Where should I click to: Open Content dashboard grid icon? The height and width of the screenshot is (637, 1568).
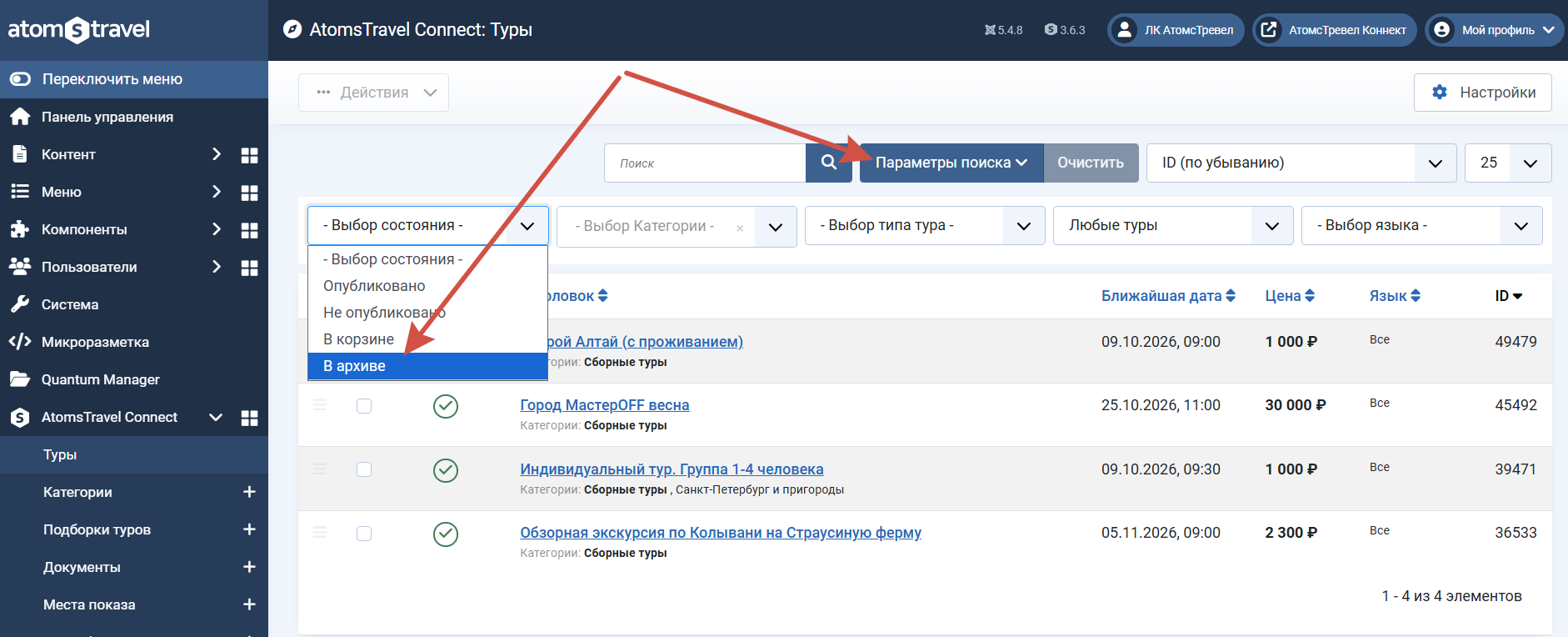(249, 155)
